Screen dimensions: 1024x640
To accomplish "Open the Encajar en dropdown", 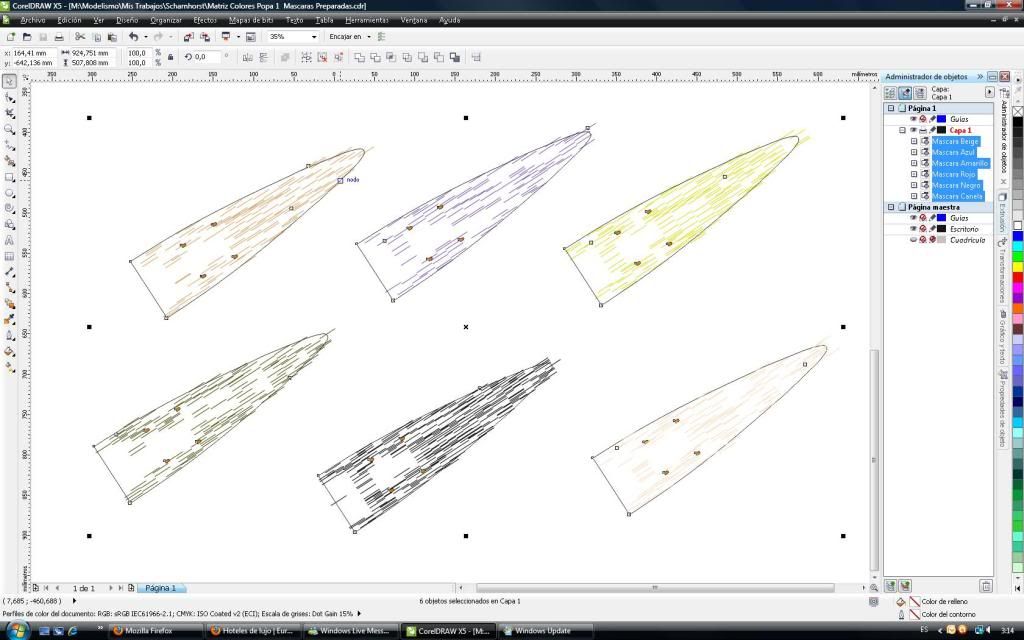I will [369, 37].
